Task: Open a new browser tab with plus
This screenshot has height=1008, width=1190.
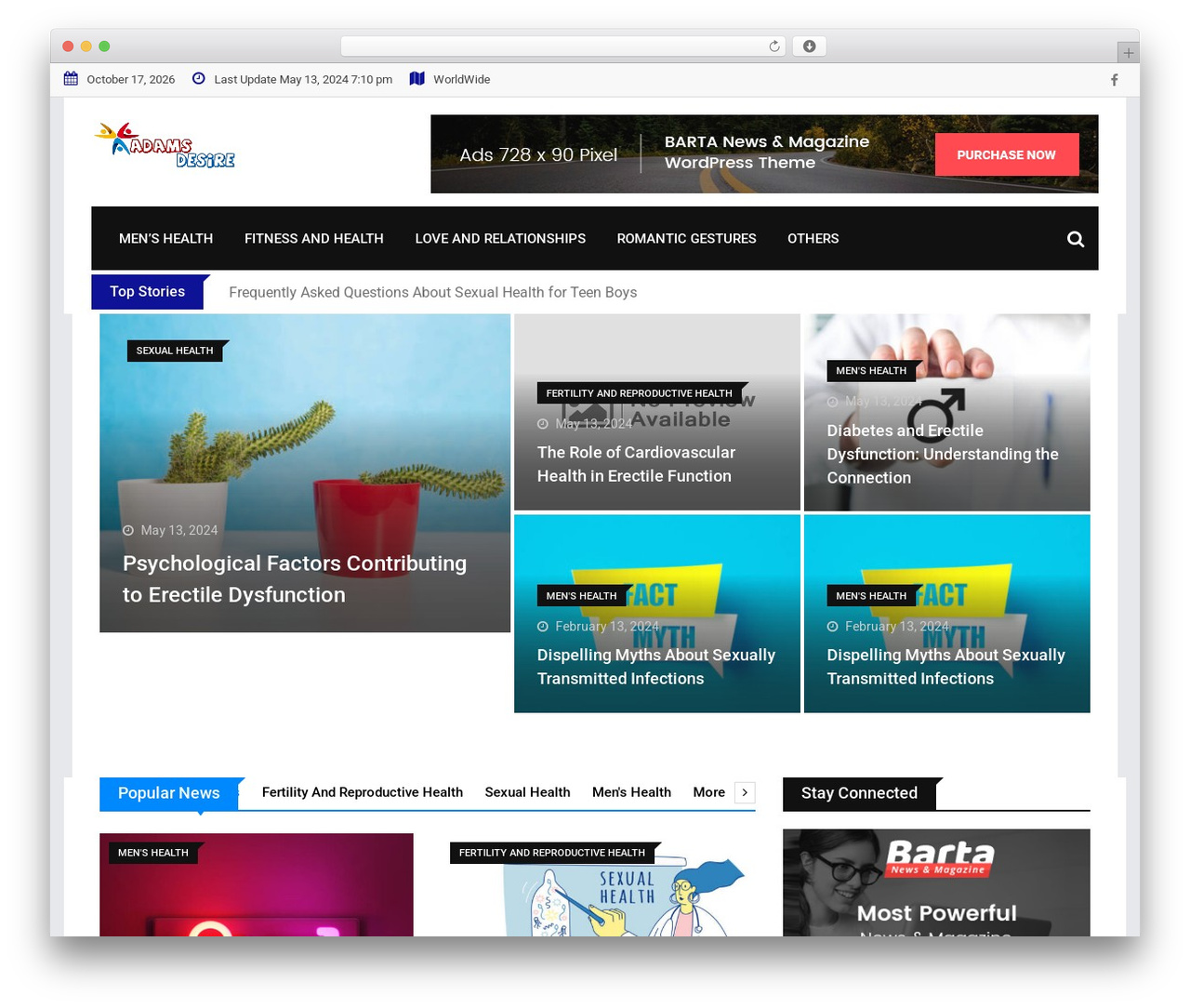Action: click(1128, 53)
